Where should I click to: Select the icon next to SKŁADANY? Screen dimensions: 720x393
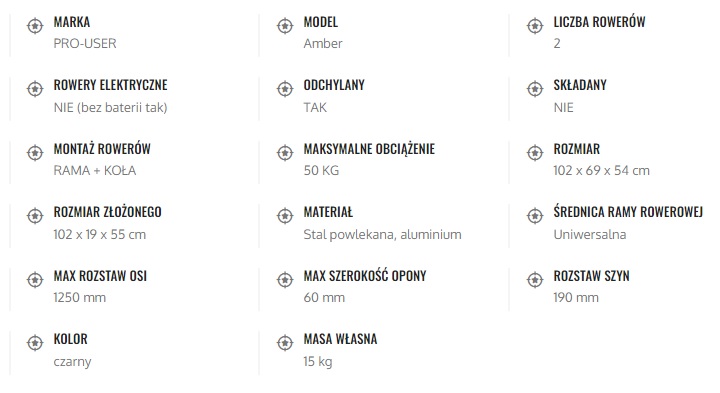(534, 89)
